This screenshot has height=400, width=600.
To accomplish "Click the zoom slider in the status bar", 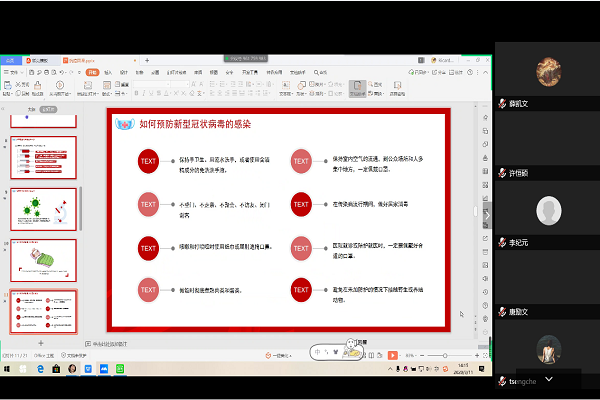I will 445,355.
